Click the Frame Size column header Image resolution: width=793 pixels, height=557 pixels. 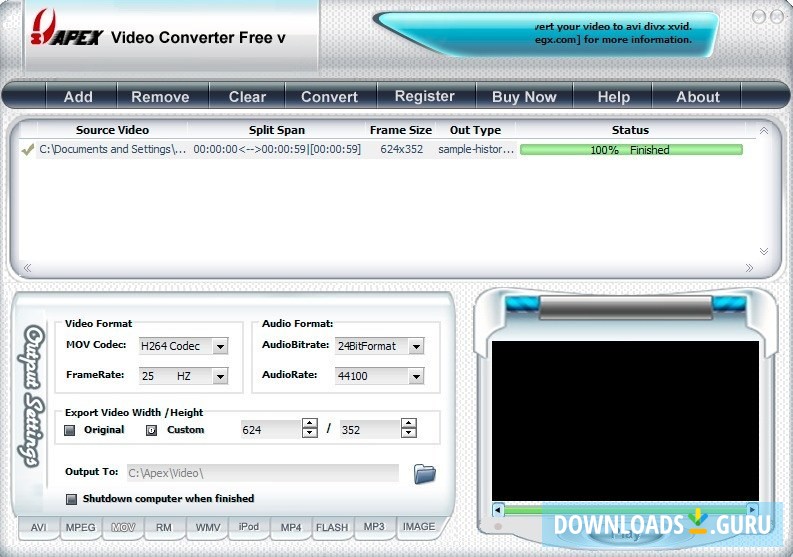[401, 130]
